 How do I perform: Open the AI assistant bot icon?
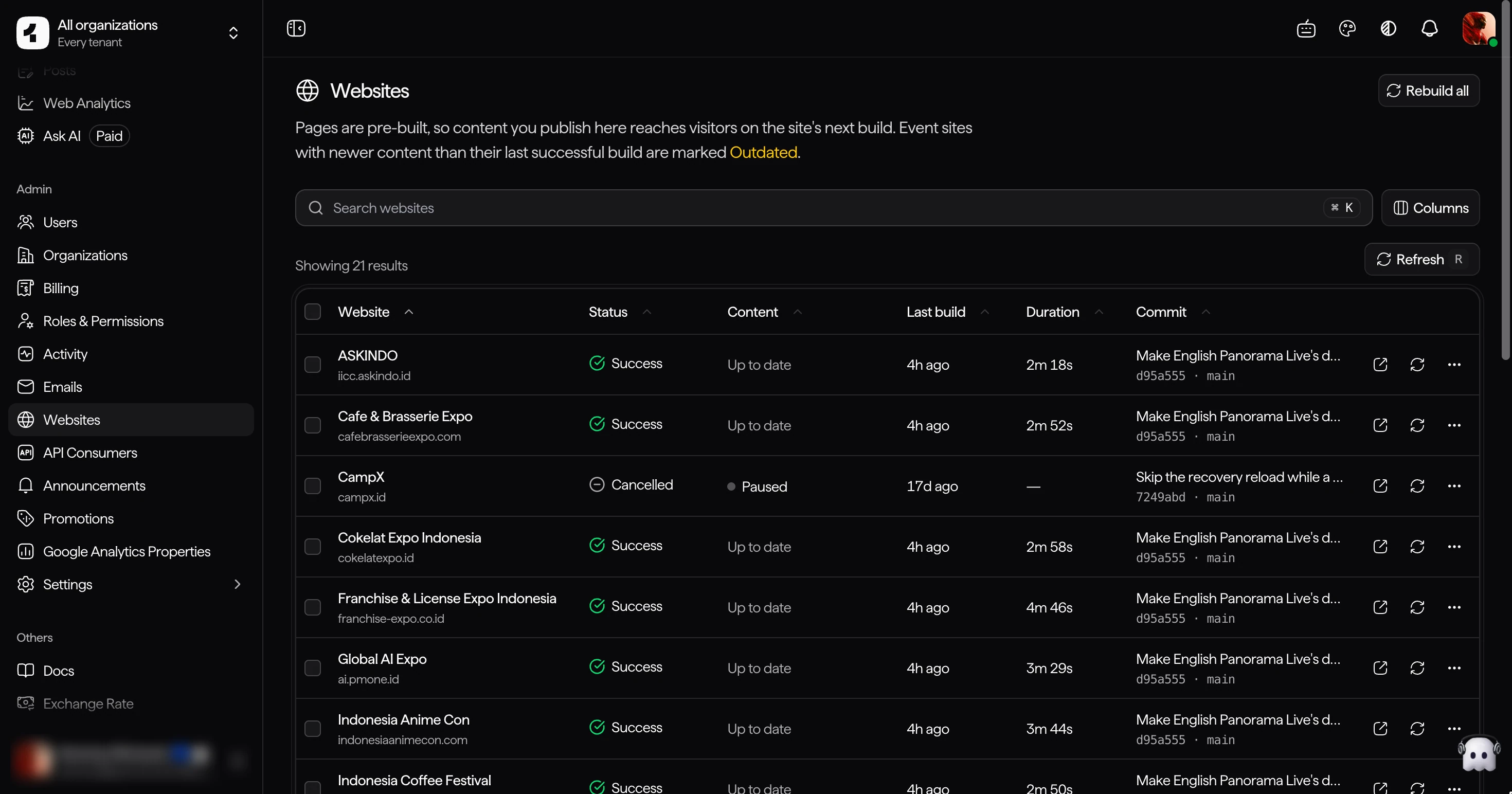click(x=1306, y=28)
